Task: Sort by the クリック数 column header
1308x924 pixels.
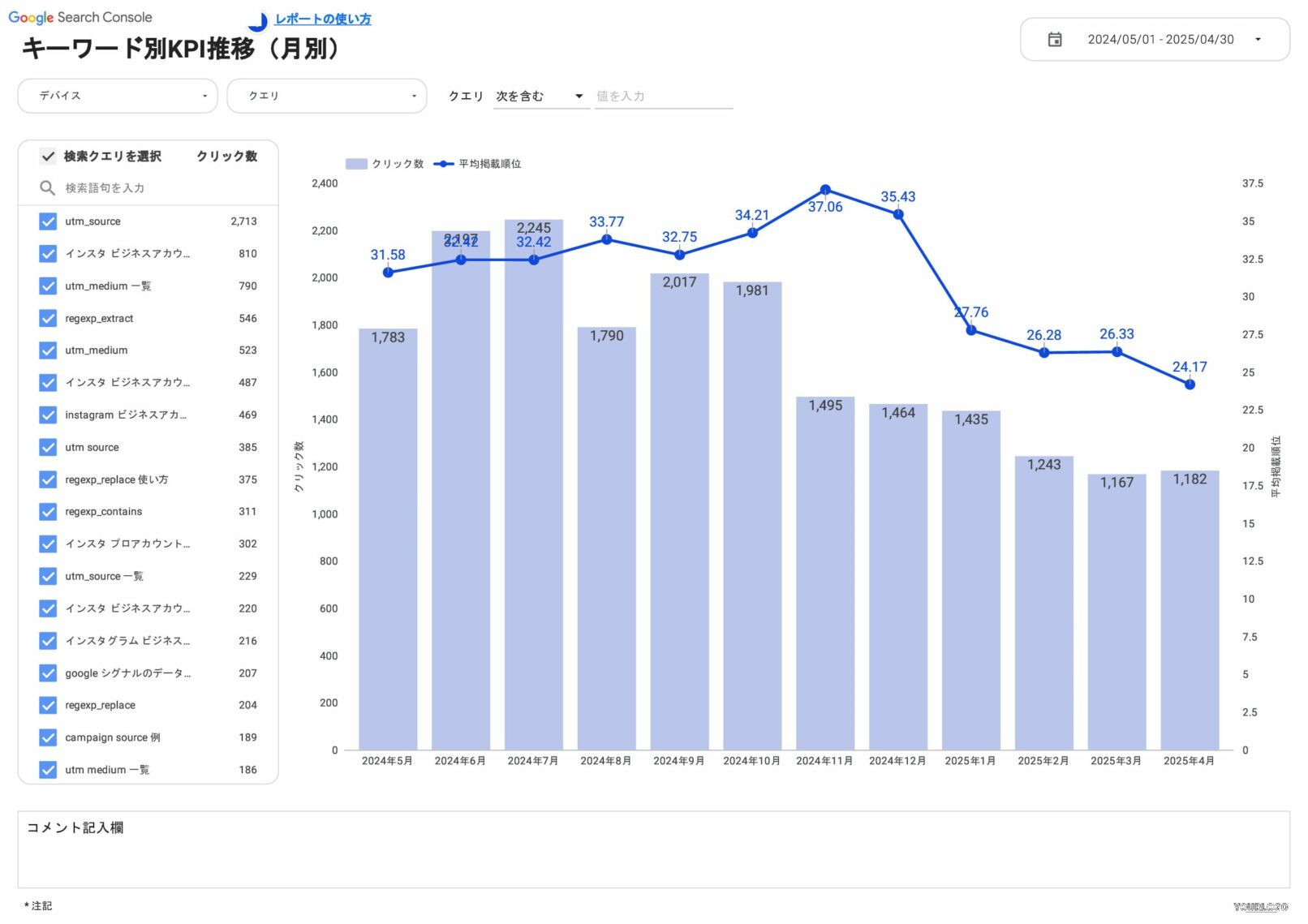Action: click(x=226, y=157)
